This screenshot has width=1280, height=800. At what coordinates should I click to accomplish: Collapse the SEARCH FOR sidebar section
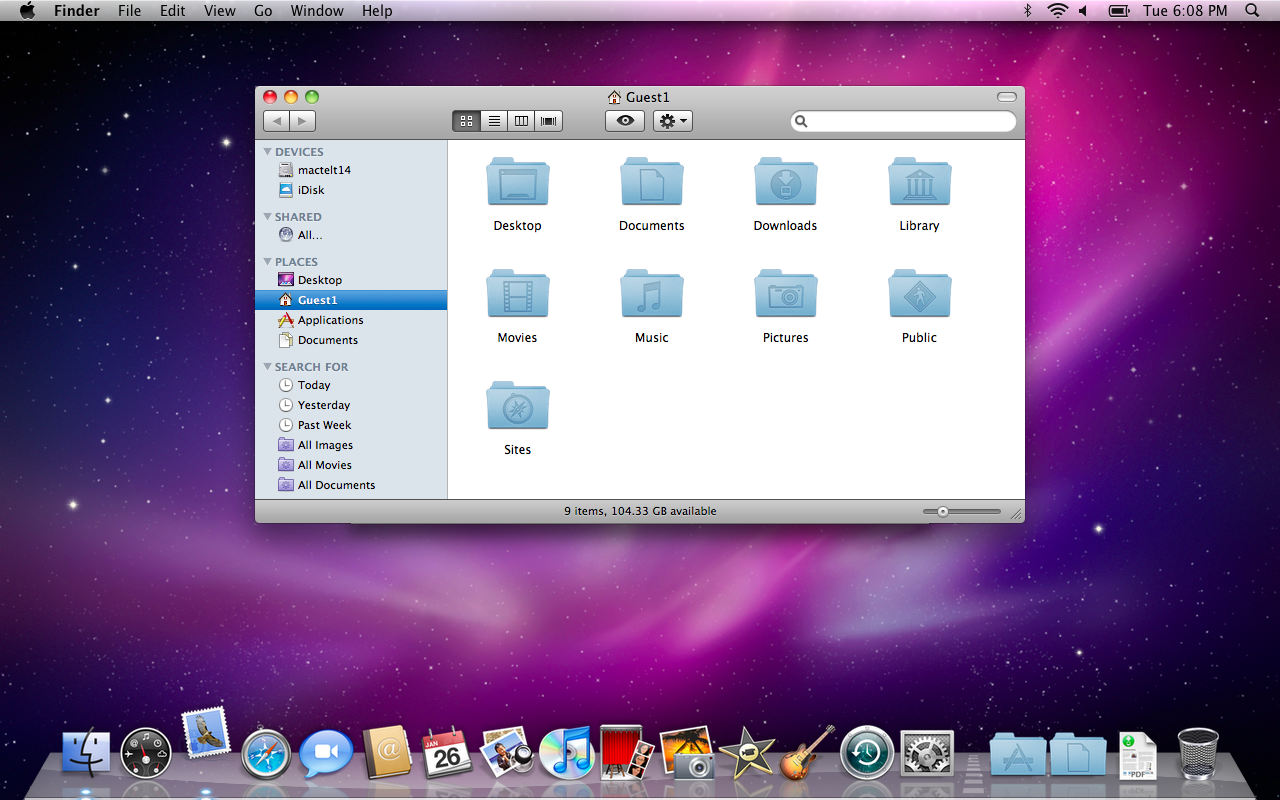pos(268,367)
